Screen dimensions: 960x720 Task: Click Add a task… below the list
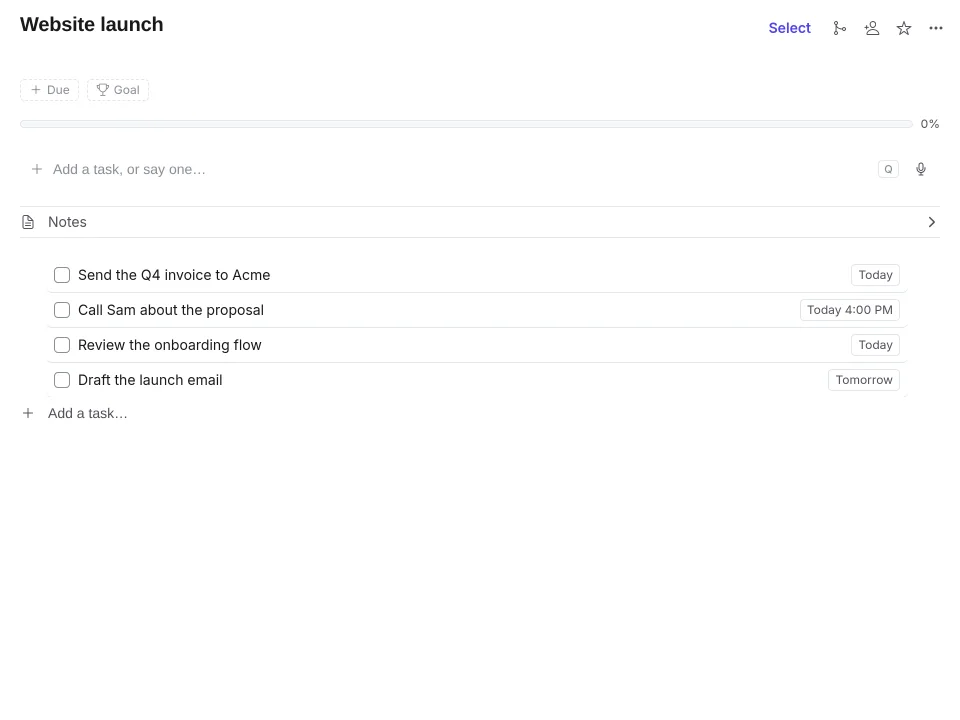click(x=88, y=413)
